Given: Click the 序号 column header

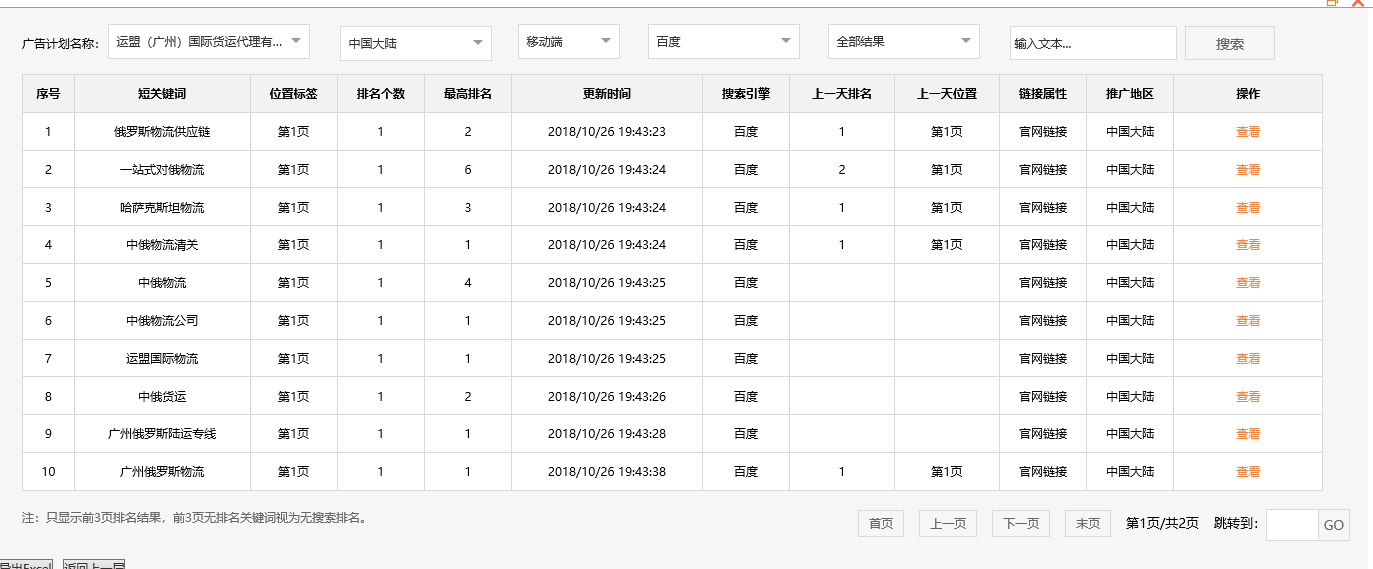Looking at the screenshot, I should (48, 94).
